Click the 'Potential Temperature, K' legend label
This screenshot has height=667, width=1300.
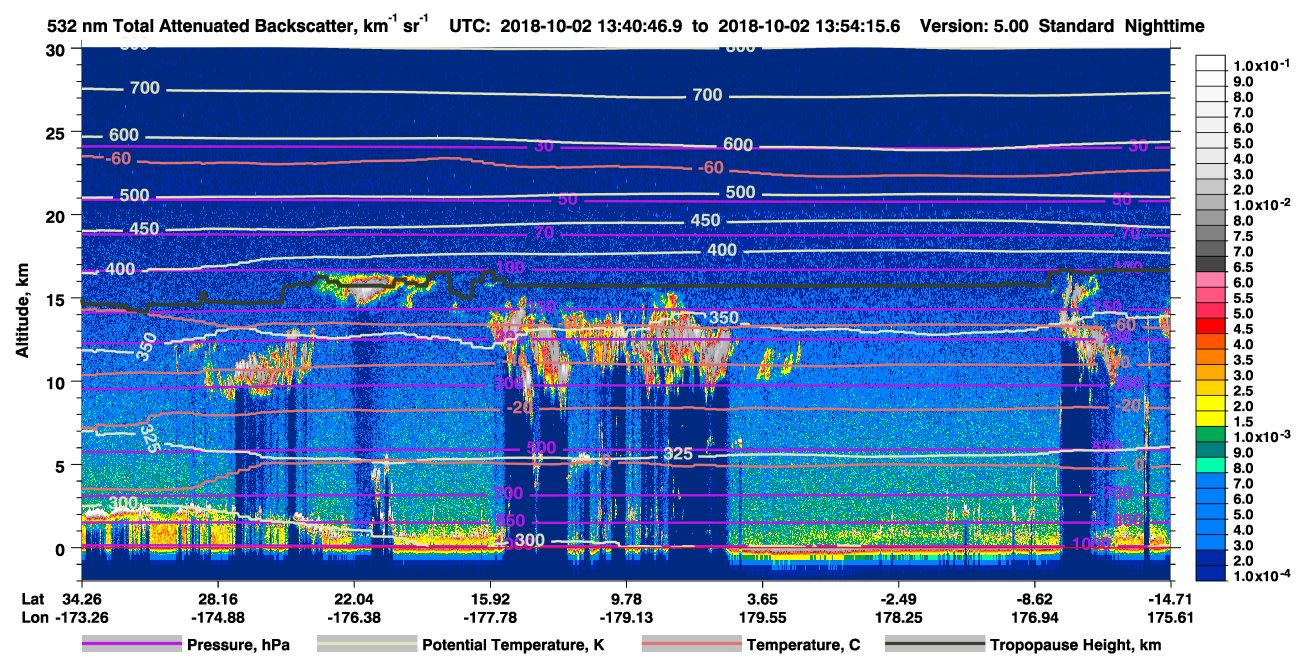point(513,645)
